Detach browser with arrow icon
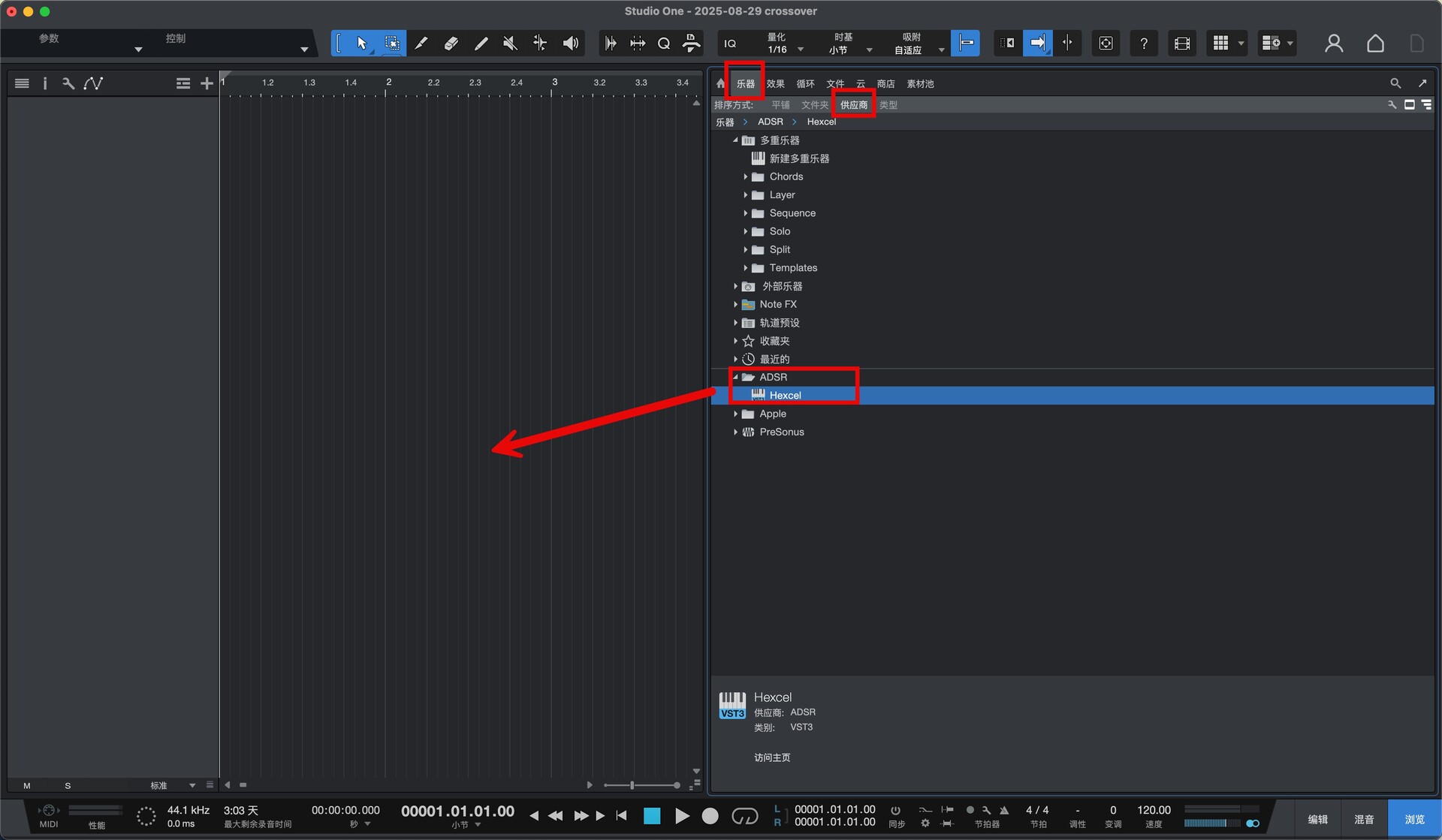 click(1422, 83)
